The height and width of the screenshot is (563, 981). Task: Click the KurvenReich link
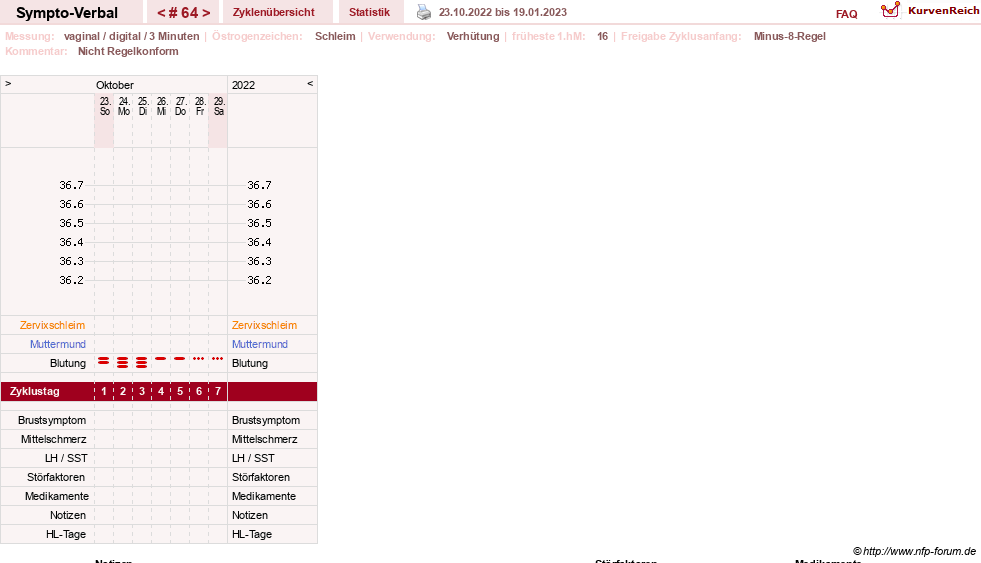point(943,11)
